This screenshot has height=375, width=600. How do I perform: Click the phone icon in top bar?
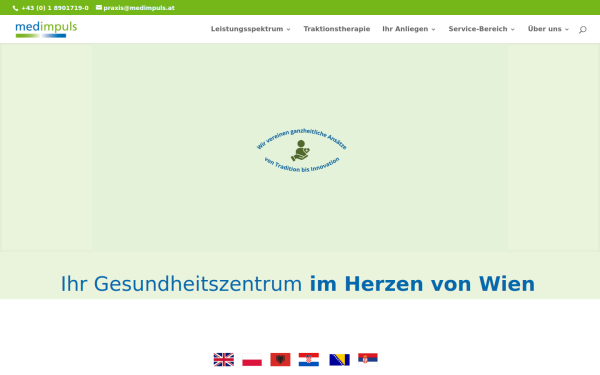click(15, 8)
